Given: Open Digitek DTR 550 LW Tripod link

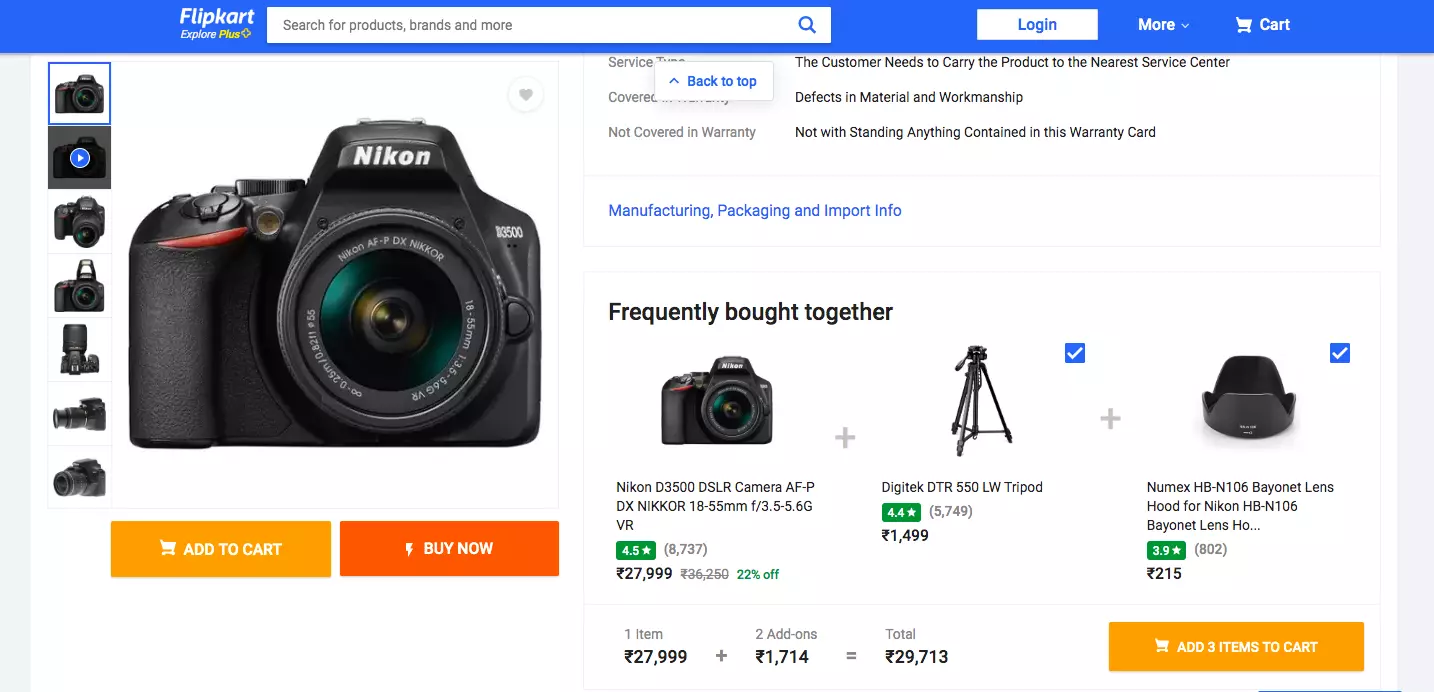Looking at the screenshot, I should (962, 487).
